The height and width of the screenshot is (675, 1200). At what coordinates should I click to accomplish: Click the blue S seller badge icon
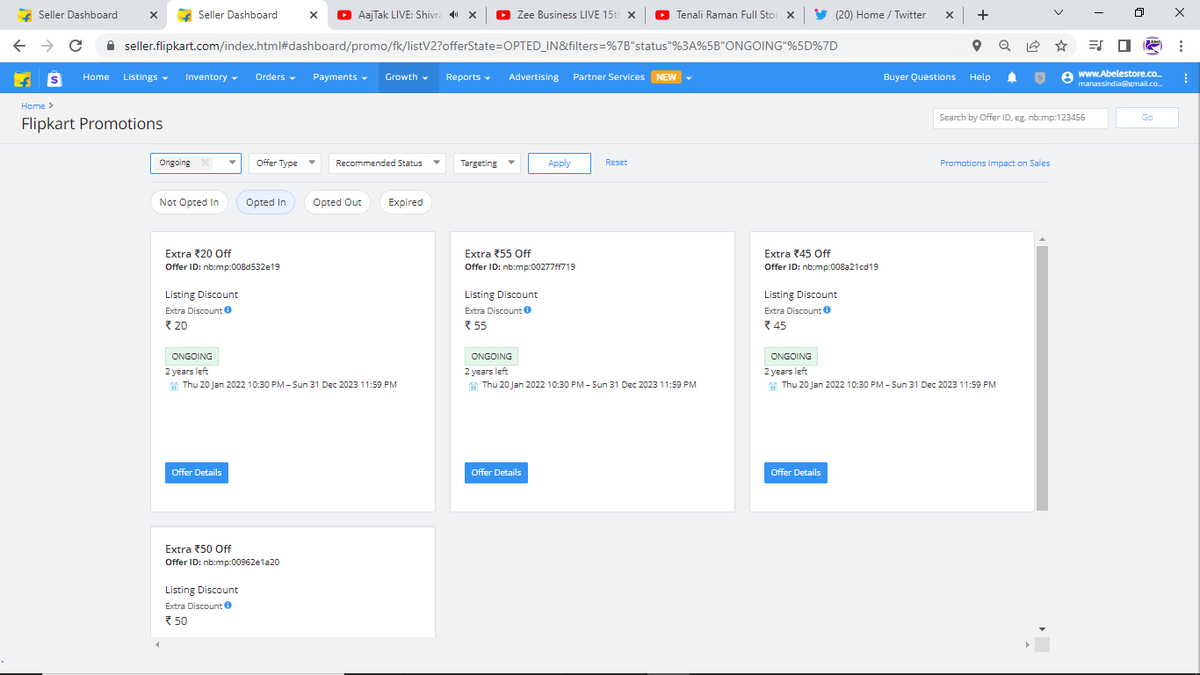pos(56,77)
